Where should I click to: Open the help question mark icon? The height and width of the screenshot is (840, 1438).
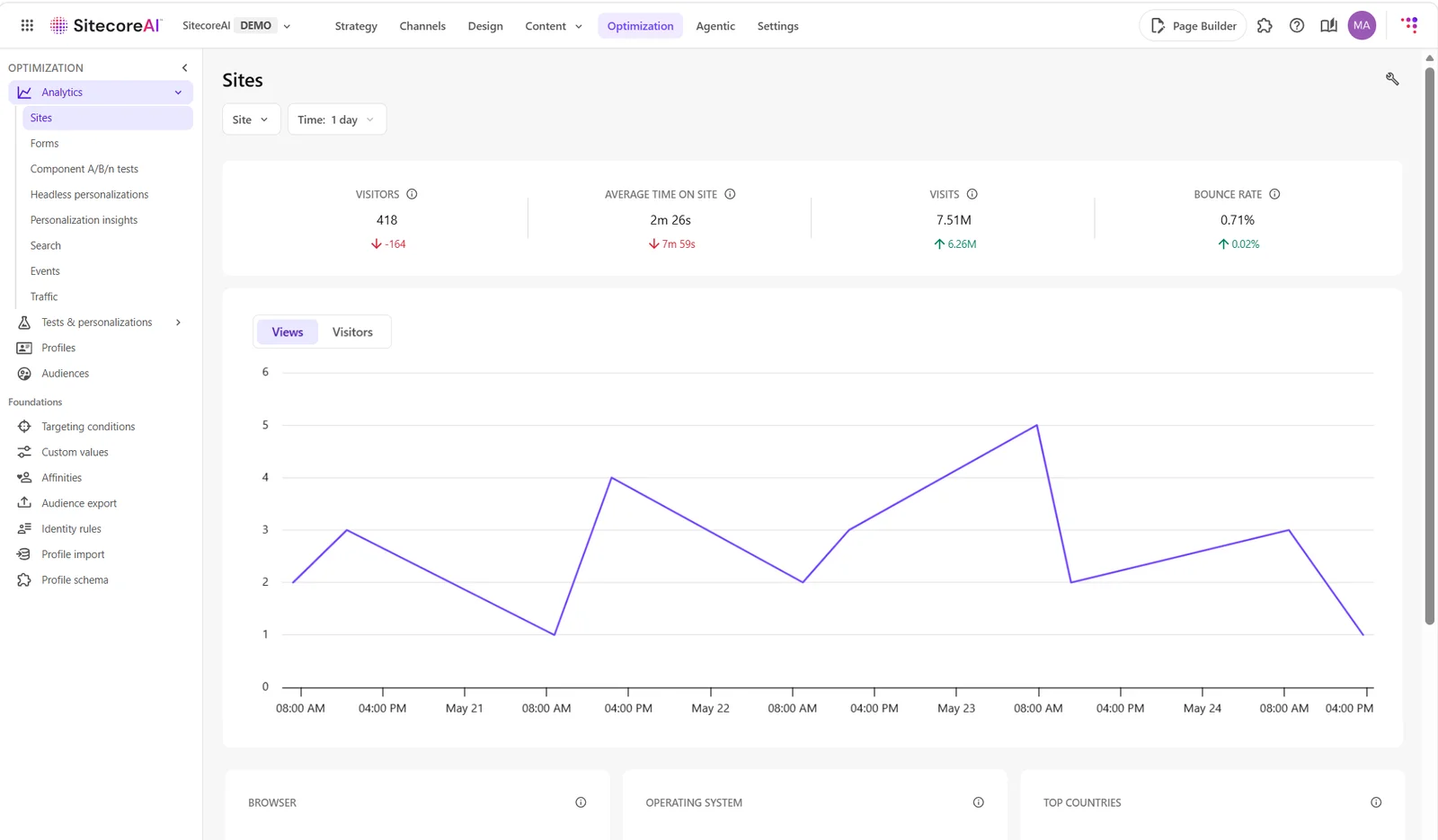coord(1297,25)
